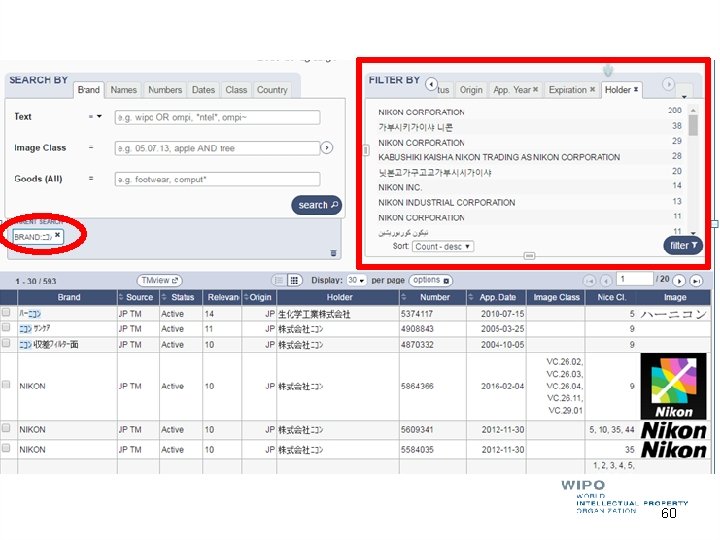Apply the filter button
Viewport: 720px width, 540px height.
click(x=683, y=246)
